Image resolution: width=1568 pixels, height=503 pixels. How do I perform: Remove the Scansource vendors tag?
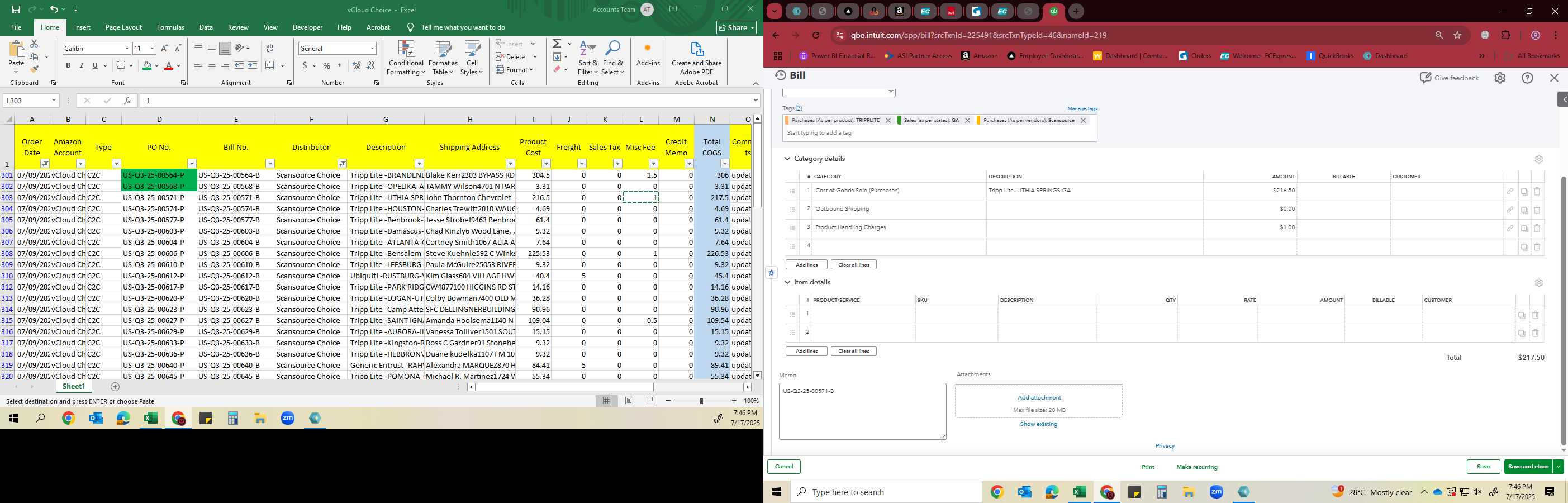pyautogui.click(x=1083, y=121)
